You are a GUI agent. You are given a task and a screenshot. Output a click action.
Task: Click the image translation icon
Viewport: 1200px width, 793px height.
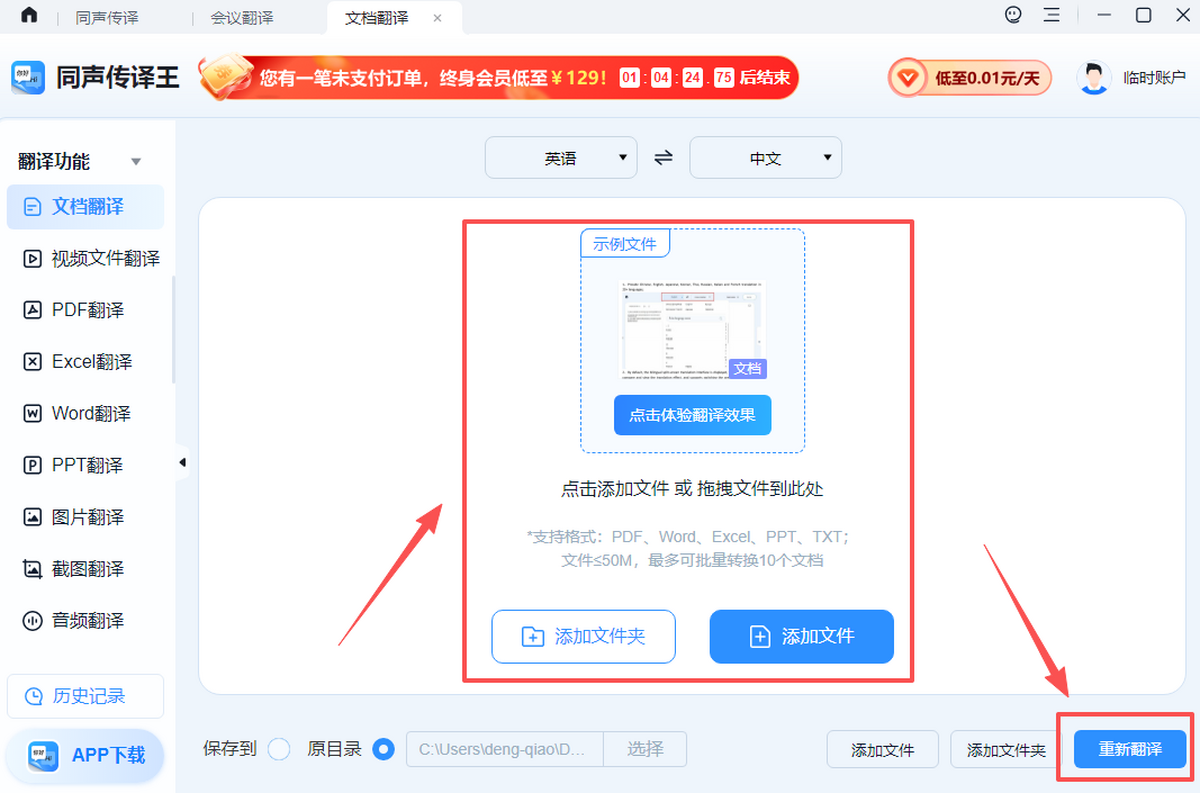33,518
